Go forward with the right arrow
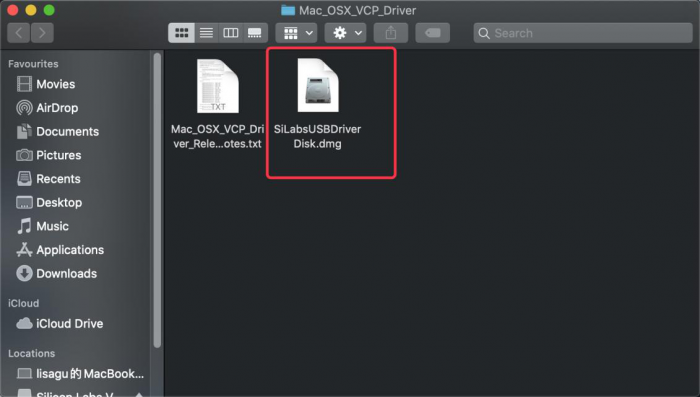 (x=42, y=33)
